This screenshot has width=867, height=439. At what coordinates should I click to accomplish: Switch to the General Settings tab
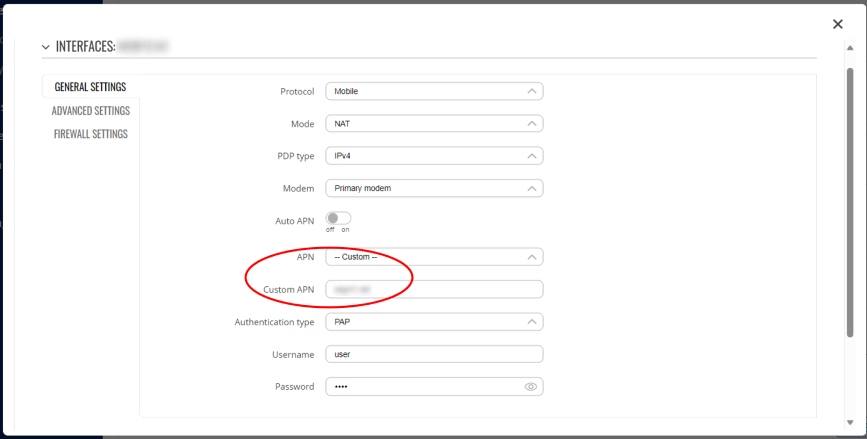tap(90, 88)
